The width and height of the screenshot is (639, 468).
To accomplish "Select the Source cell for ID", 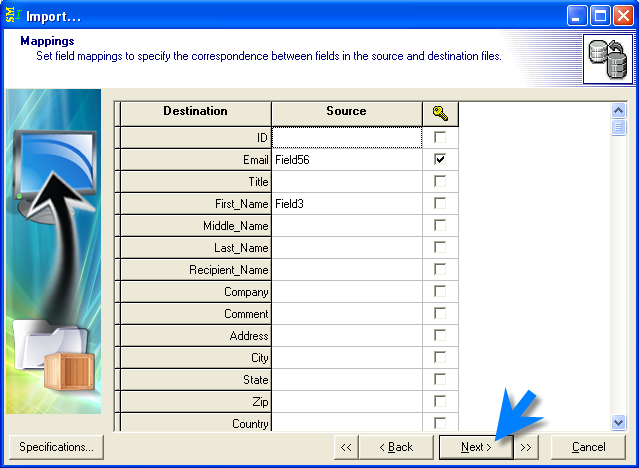I will pyautogui.click(x=347, y=137).
